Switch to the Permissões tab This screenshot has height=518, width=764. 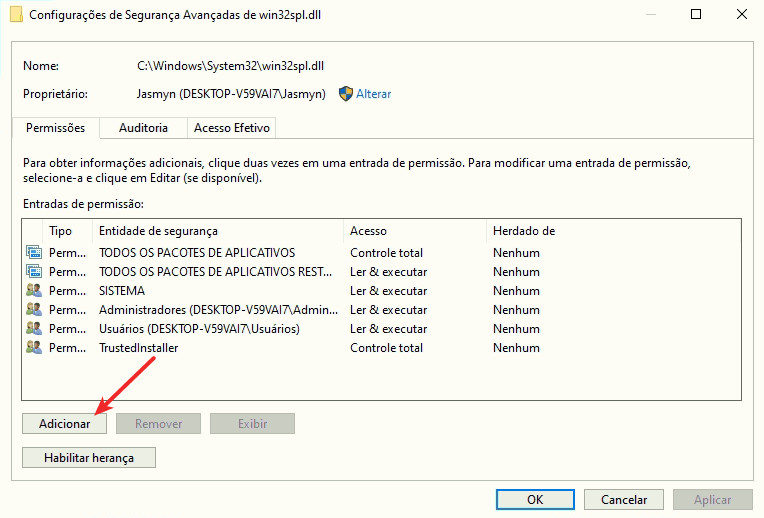tap(56, 128)
